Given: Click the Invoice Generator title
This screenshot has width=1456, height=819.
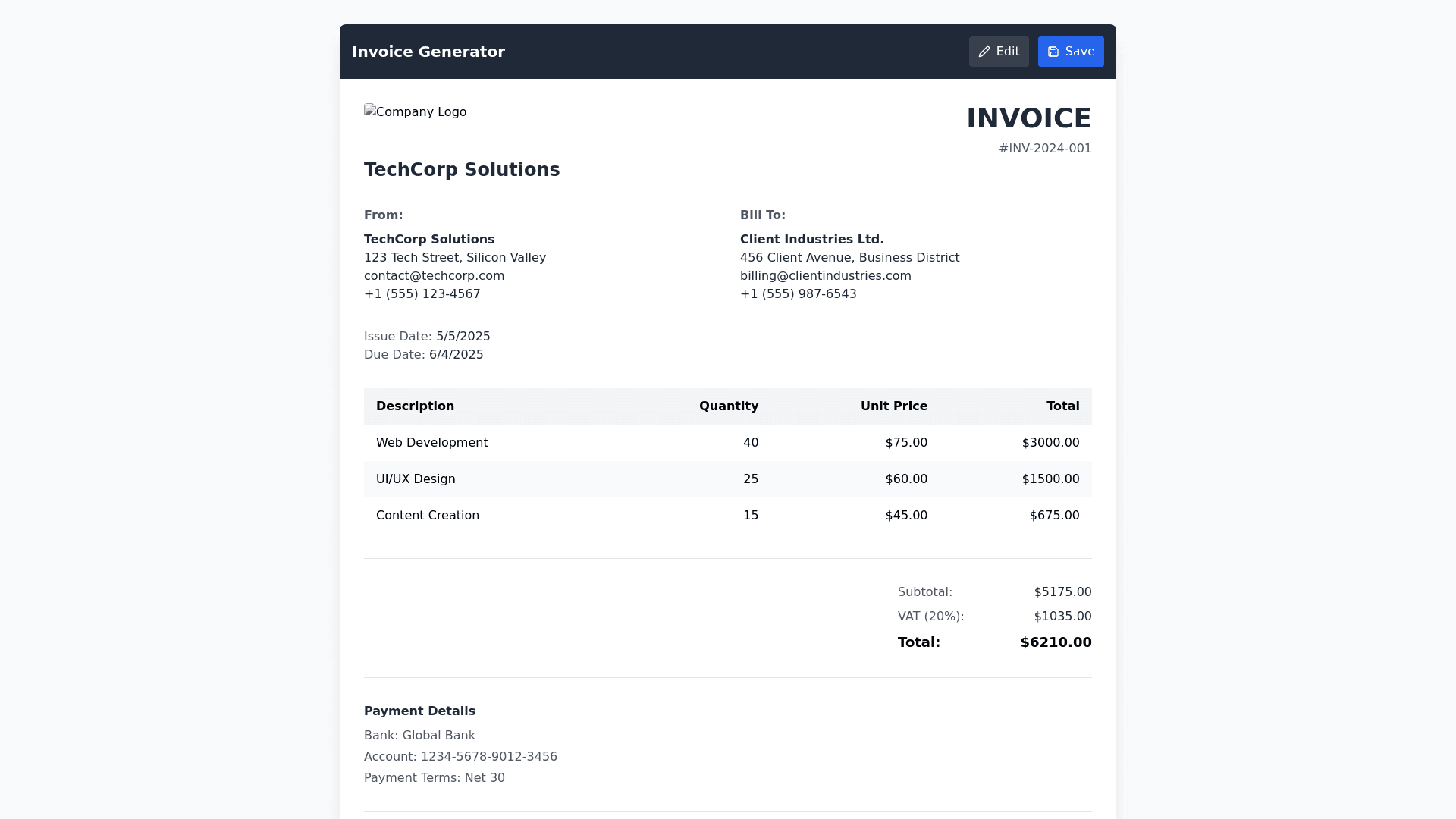Looking at the screenshot, I should click(428, 52).
